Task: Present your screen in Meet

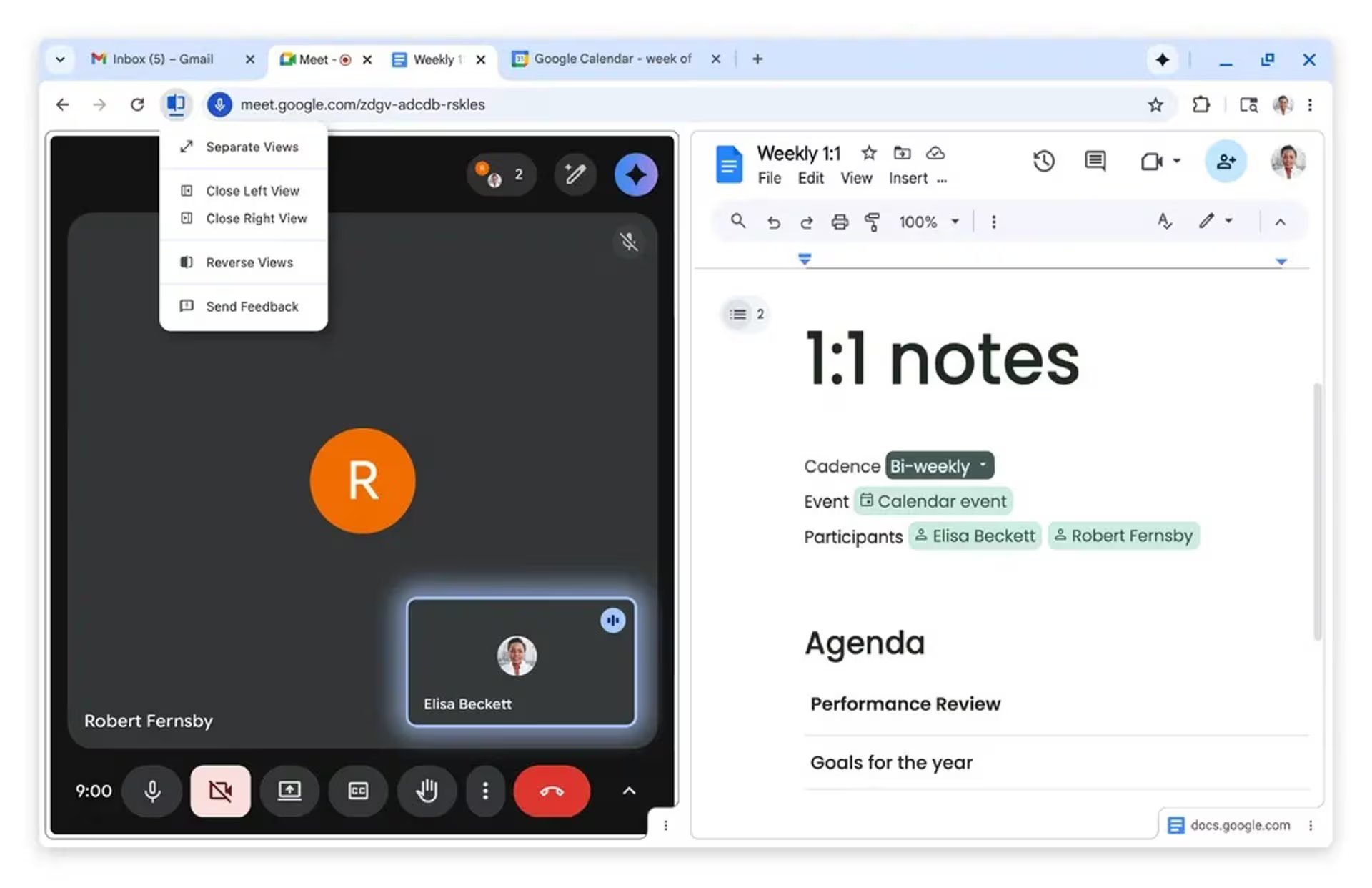Action: [x=289, y=791]
